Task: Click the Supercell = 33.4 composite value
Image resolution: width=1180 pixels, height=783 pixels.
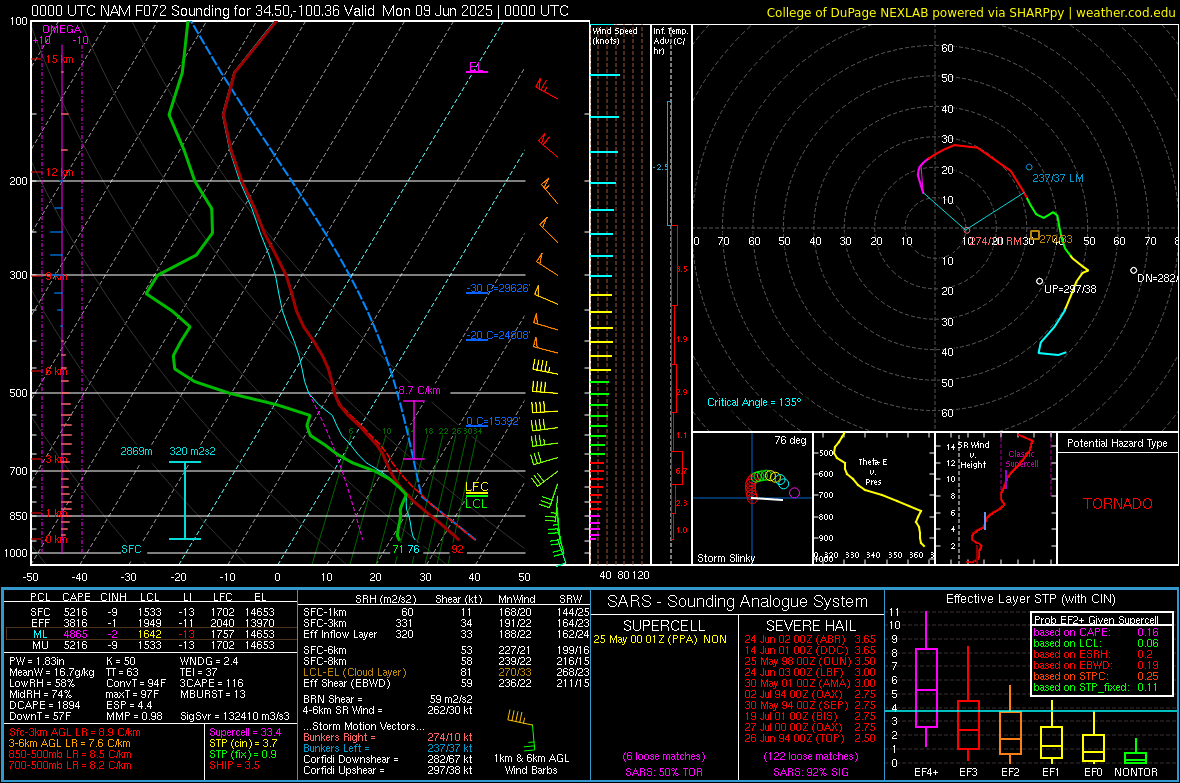Action: pyautogui.click(x=245, y=732)
